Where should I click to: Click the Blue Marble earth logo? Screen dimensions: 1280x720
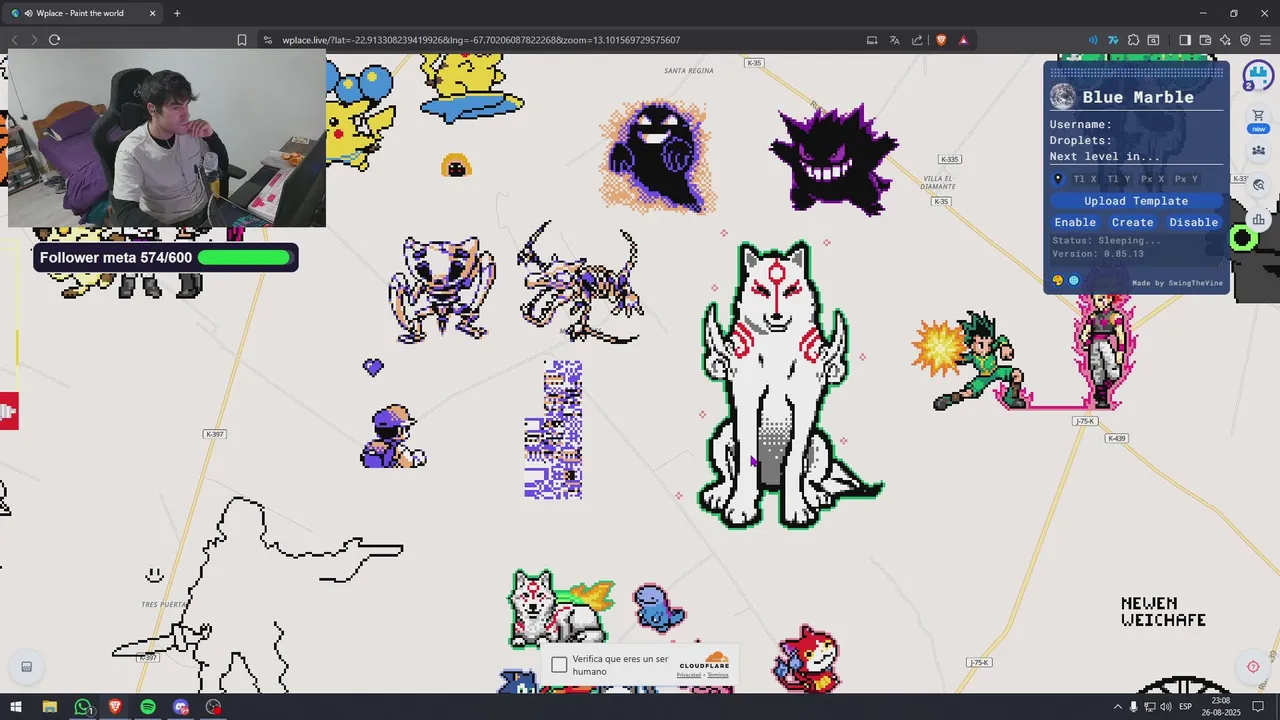1062,97
